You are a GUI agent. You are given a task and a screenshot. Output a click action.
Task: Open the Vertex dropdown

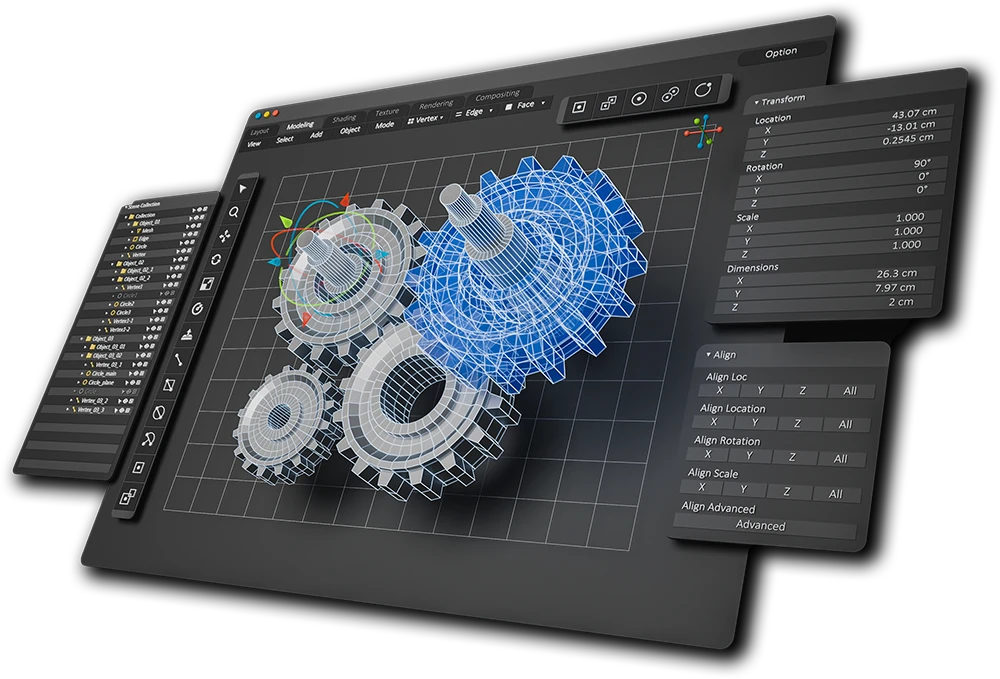430,117
